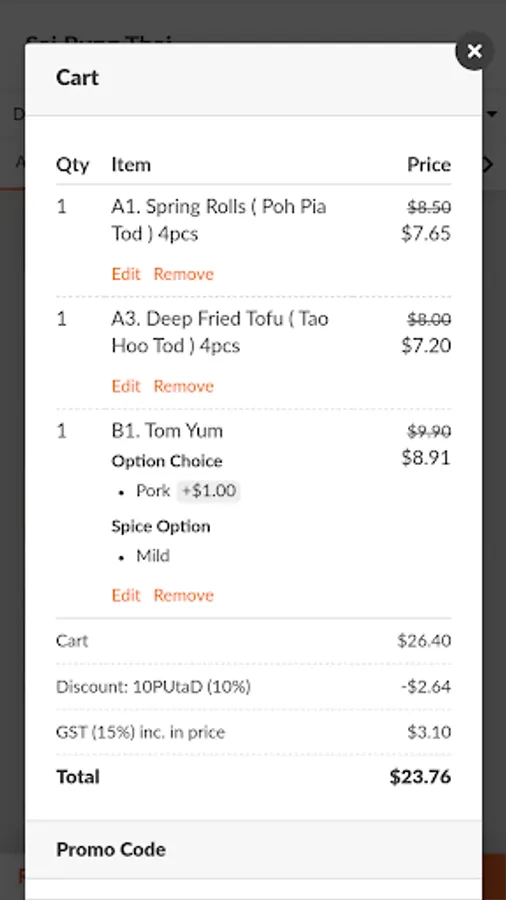
Task: Select the A1 Spring Rolls item name
Action: 219,220
